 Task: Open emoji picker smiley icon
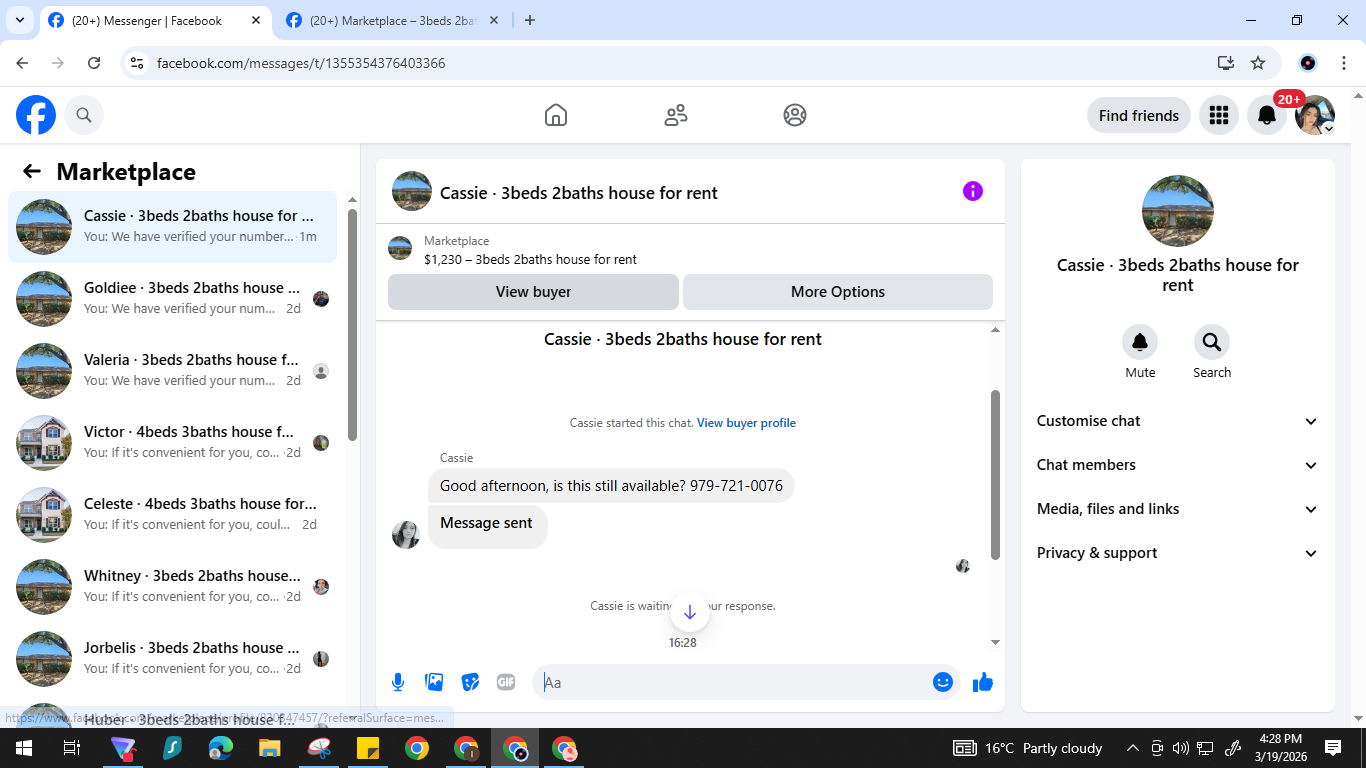[x=942, y=682]
